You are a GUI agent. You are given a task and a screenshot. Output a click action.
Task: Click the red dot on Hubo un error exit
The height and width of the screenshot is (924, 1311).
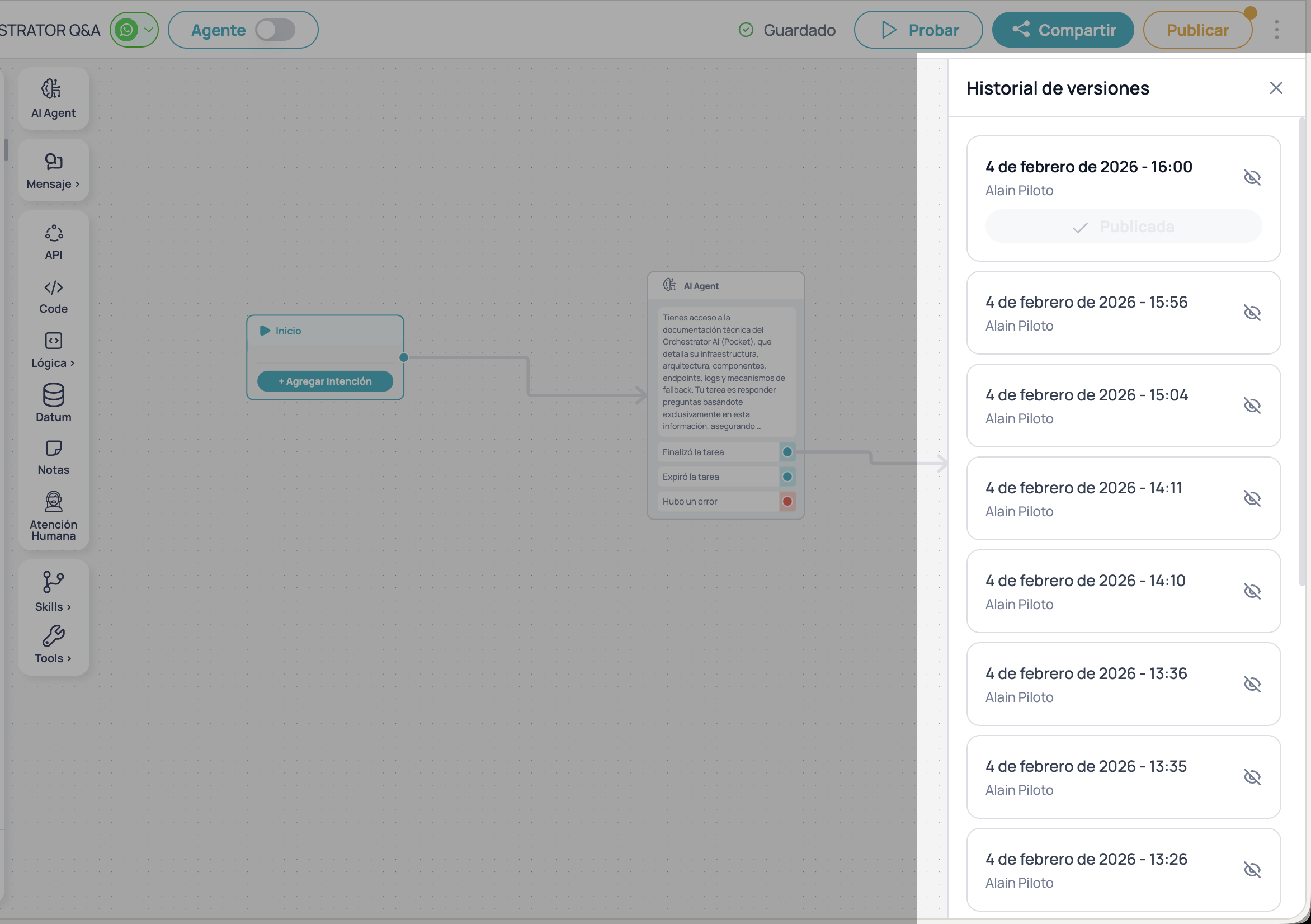[x=787, y=501]
